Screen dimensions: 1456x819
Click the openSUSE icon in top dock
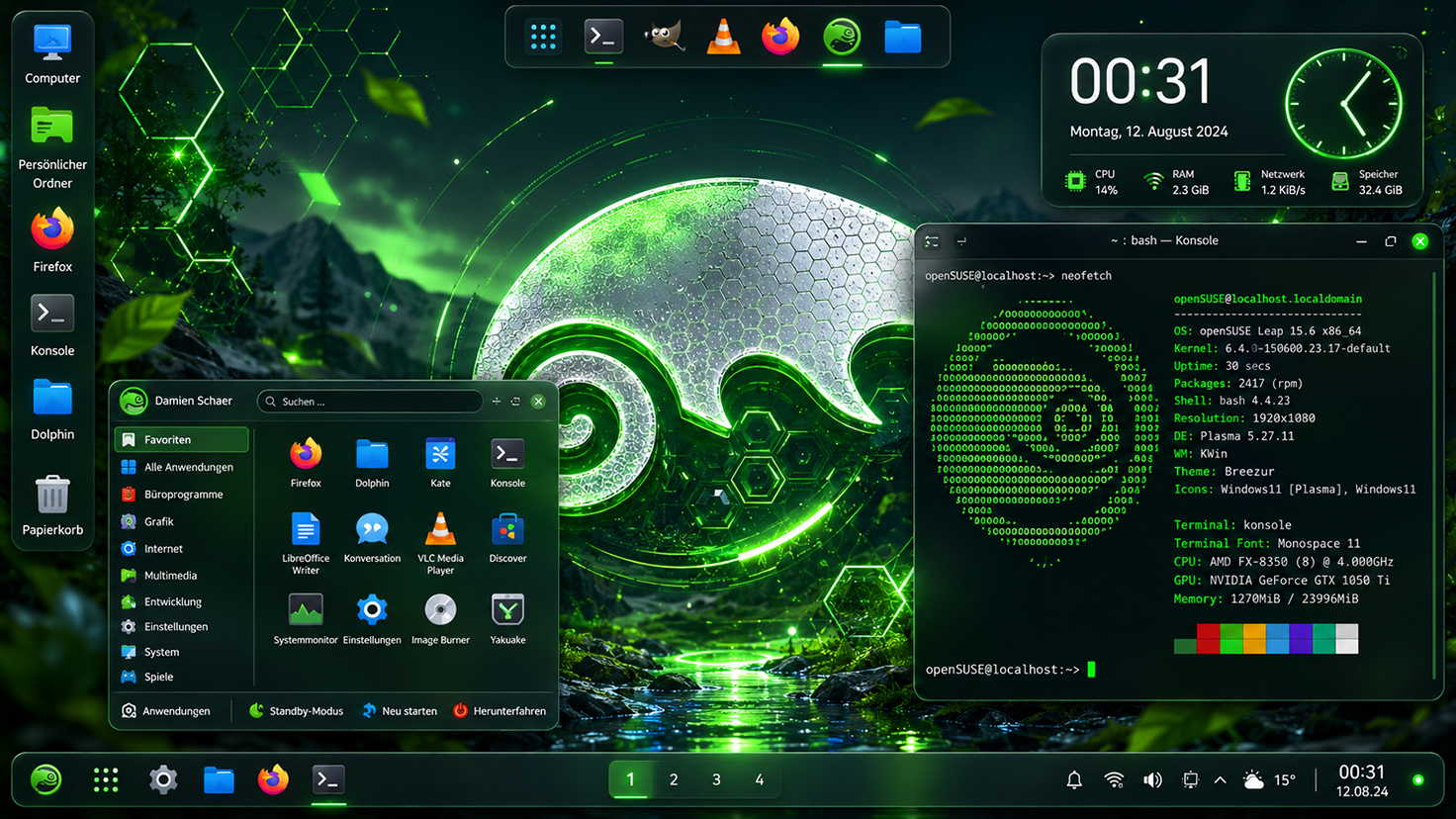842,38
